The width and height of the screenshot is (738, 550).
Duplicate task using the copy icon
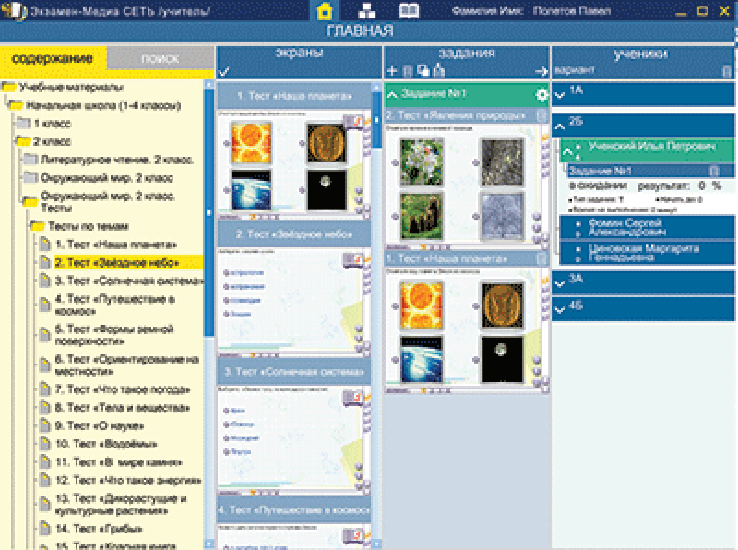click(423, 71)
